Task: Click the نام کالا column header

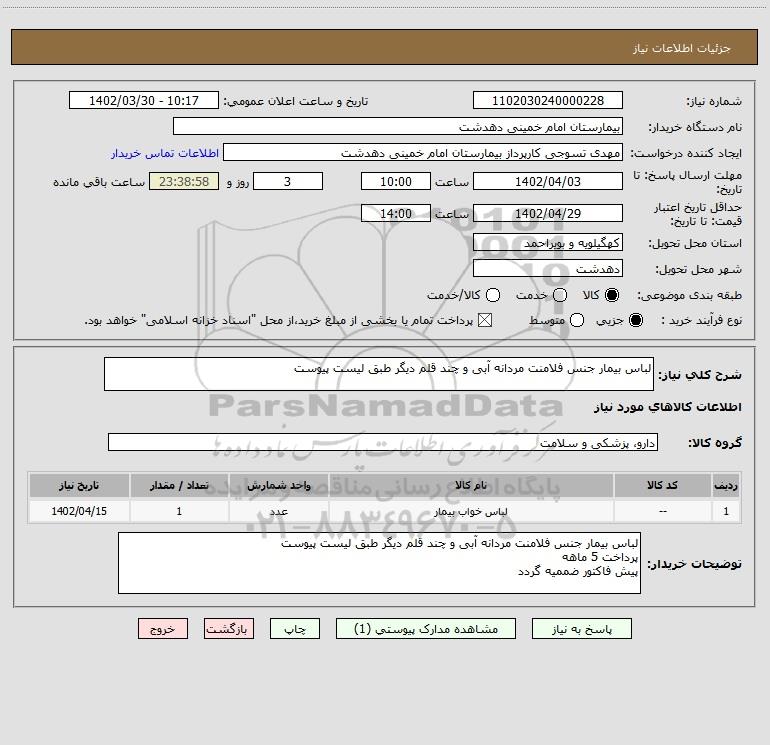Action: click(x=470, y=486)
